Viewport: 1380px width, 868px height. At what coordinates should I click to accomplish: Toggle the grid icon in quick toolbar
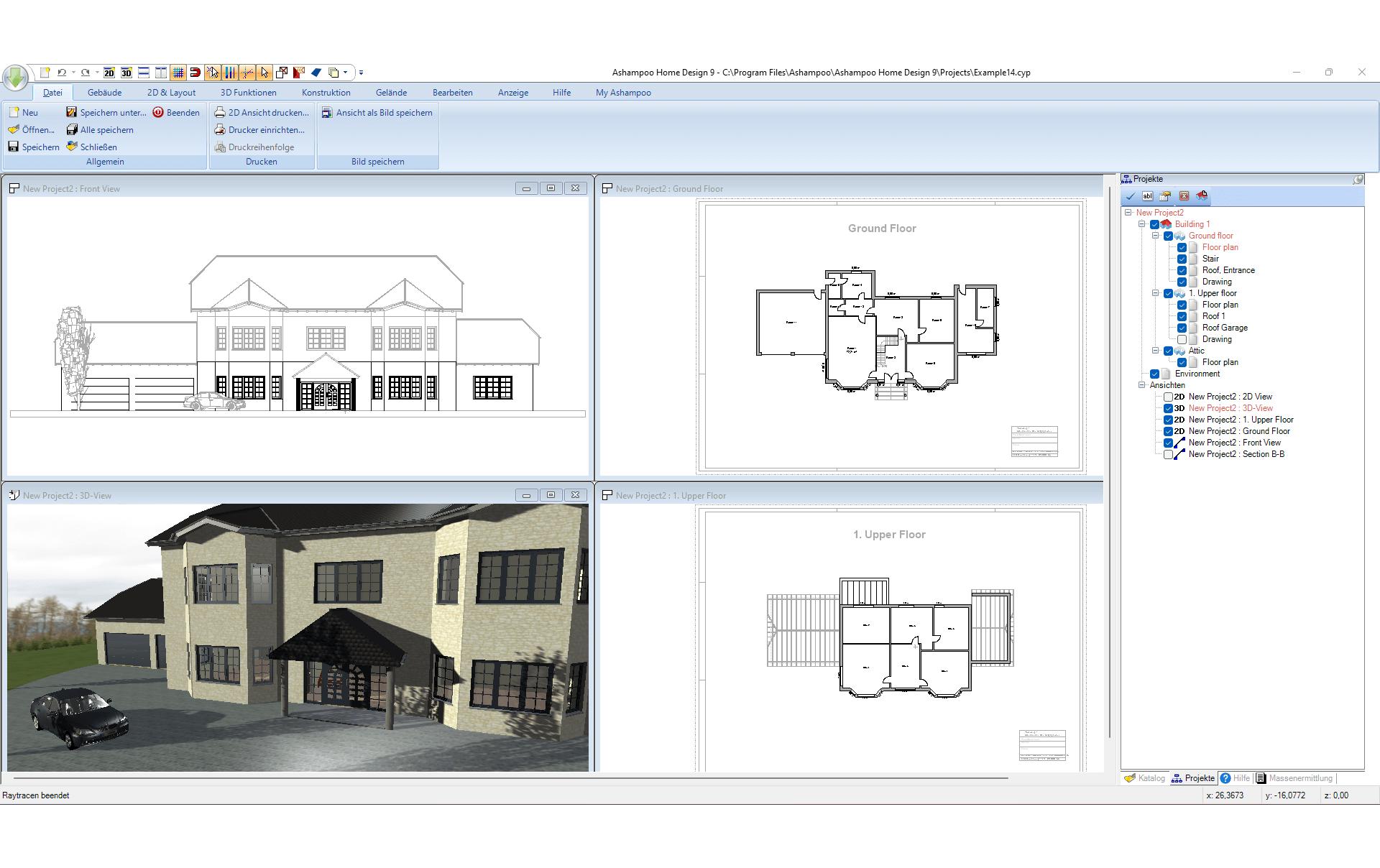(178, 73)
